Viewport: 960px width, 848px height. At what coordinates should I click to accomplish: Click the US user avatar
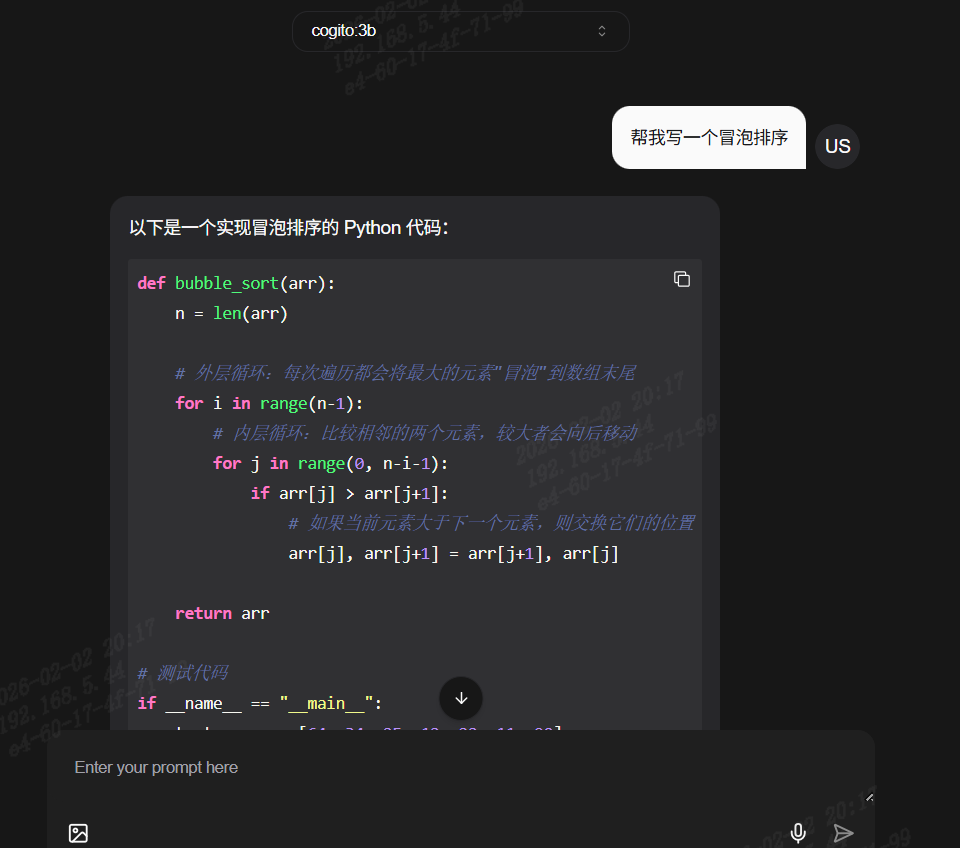(837, 146)
